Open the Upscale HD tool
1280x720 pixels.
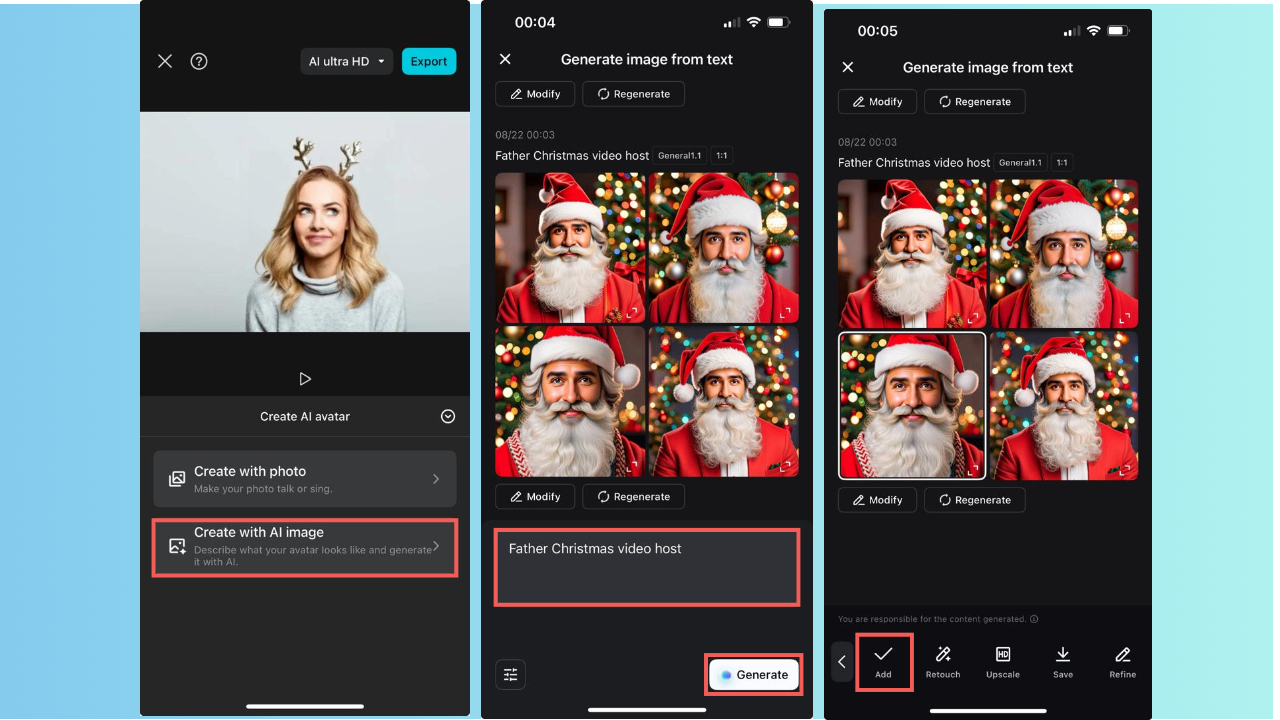pos(1003,660)
